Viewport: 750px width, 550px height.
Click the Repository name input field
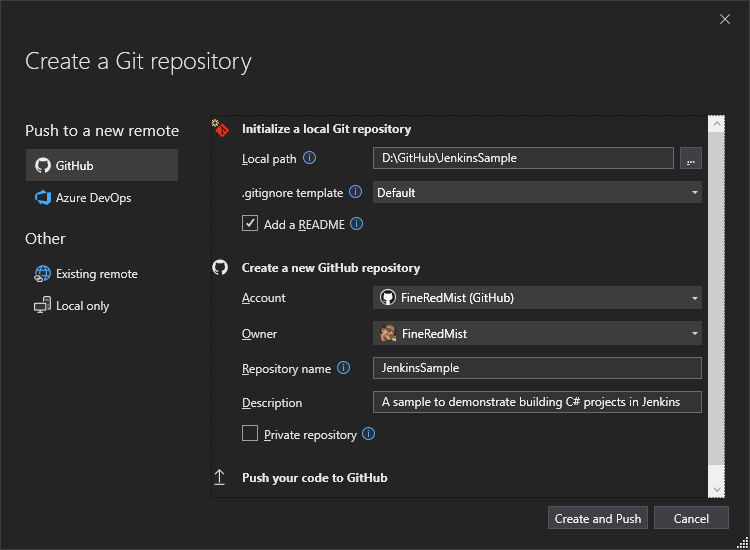point(537,368)
